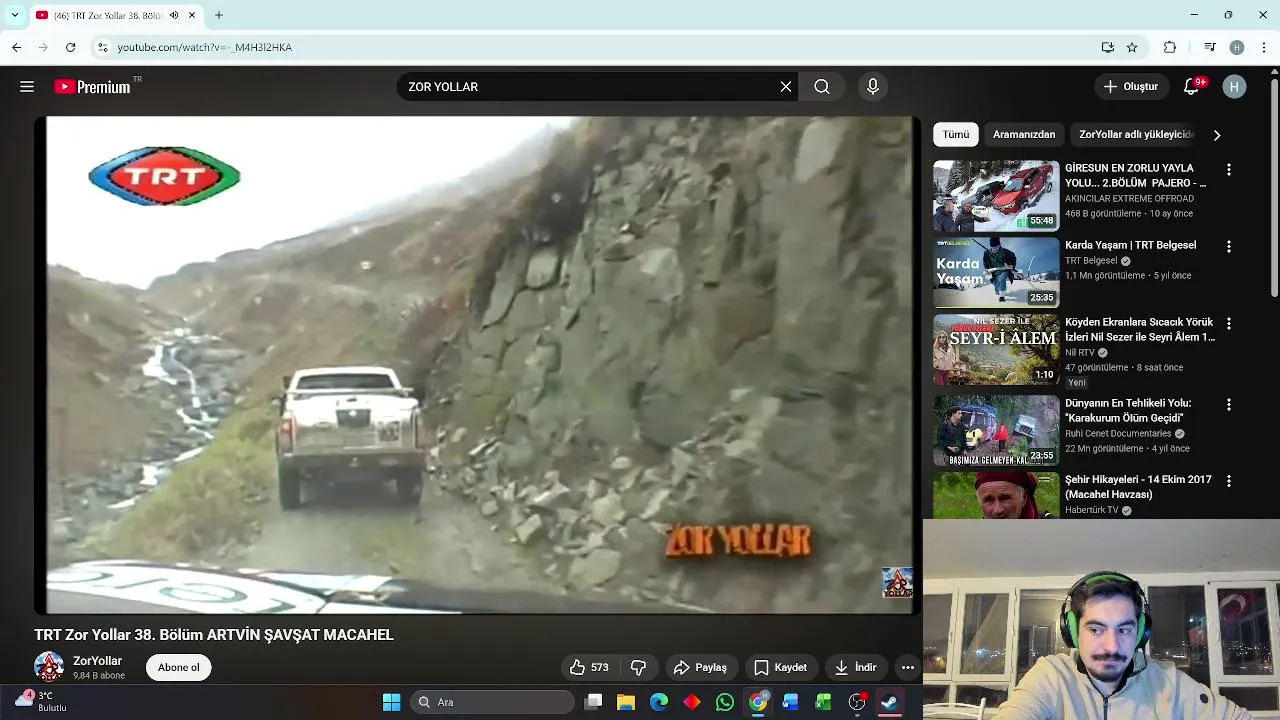Click the browser address bar URL

click(x=204, y=47)
